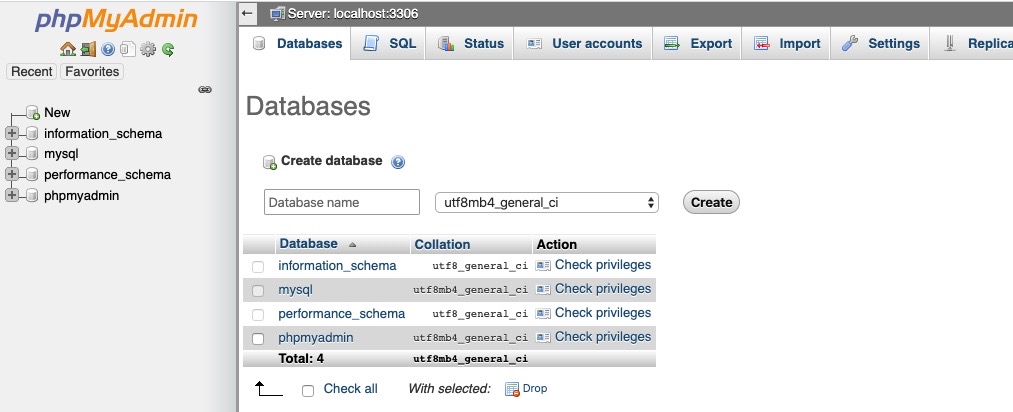Expand the performance_schema tree node
1013x412 pixels.
click(12, 175)
